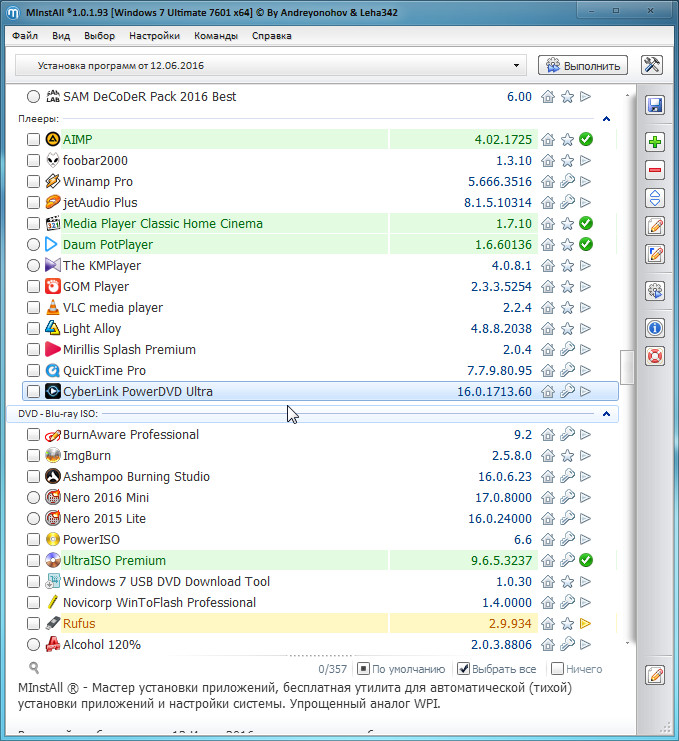The width and height of the screenshot is (679, 741).
Task: Click the Выполнить button
Action: (x=583, y=65)
